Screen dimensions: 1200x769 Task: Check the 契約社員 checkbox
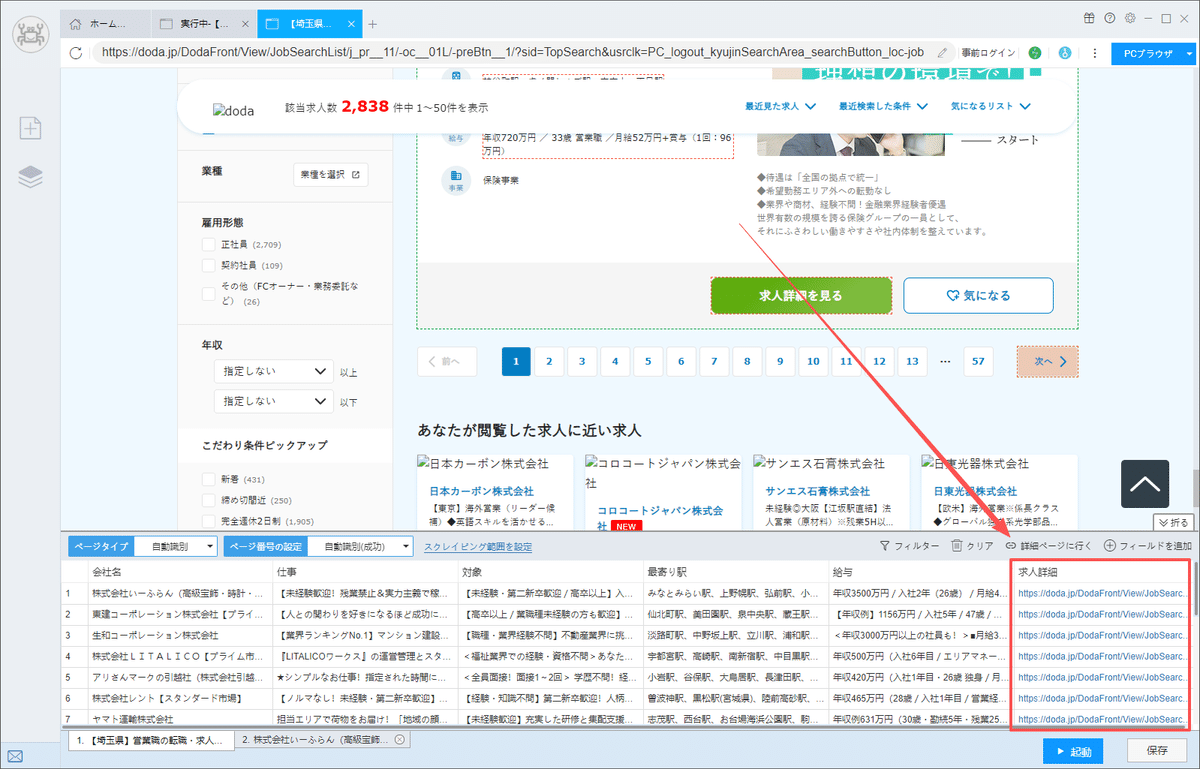[x=208, y=266]
